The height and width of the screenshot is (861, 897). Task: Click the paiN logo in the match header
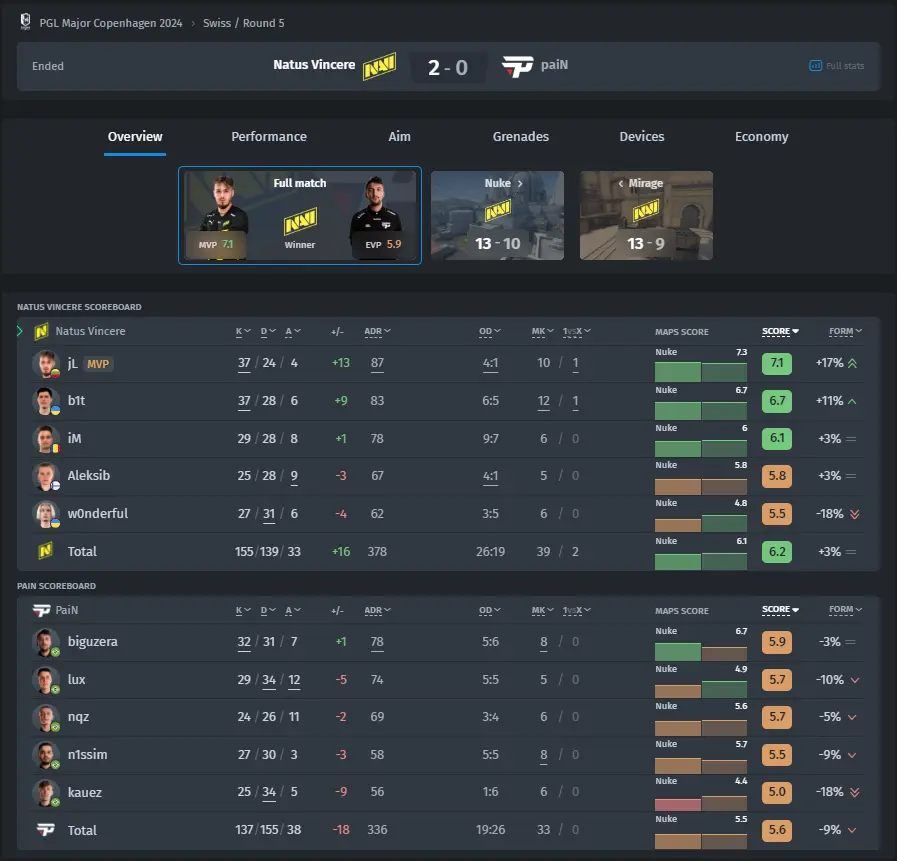coord(518,66)
